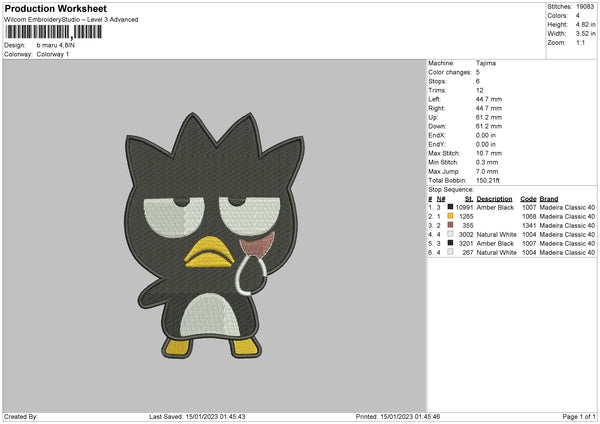The image size is (600, 424).
Task: Click the 'Trims:' value '12'
Action: click(479, 90)
